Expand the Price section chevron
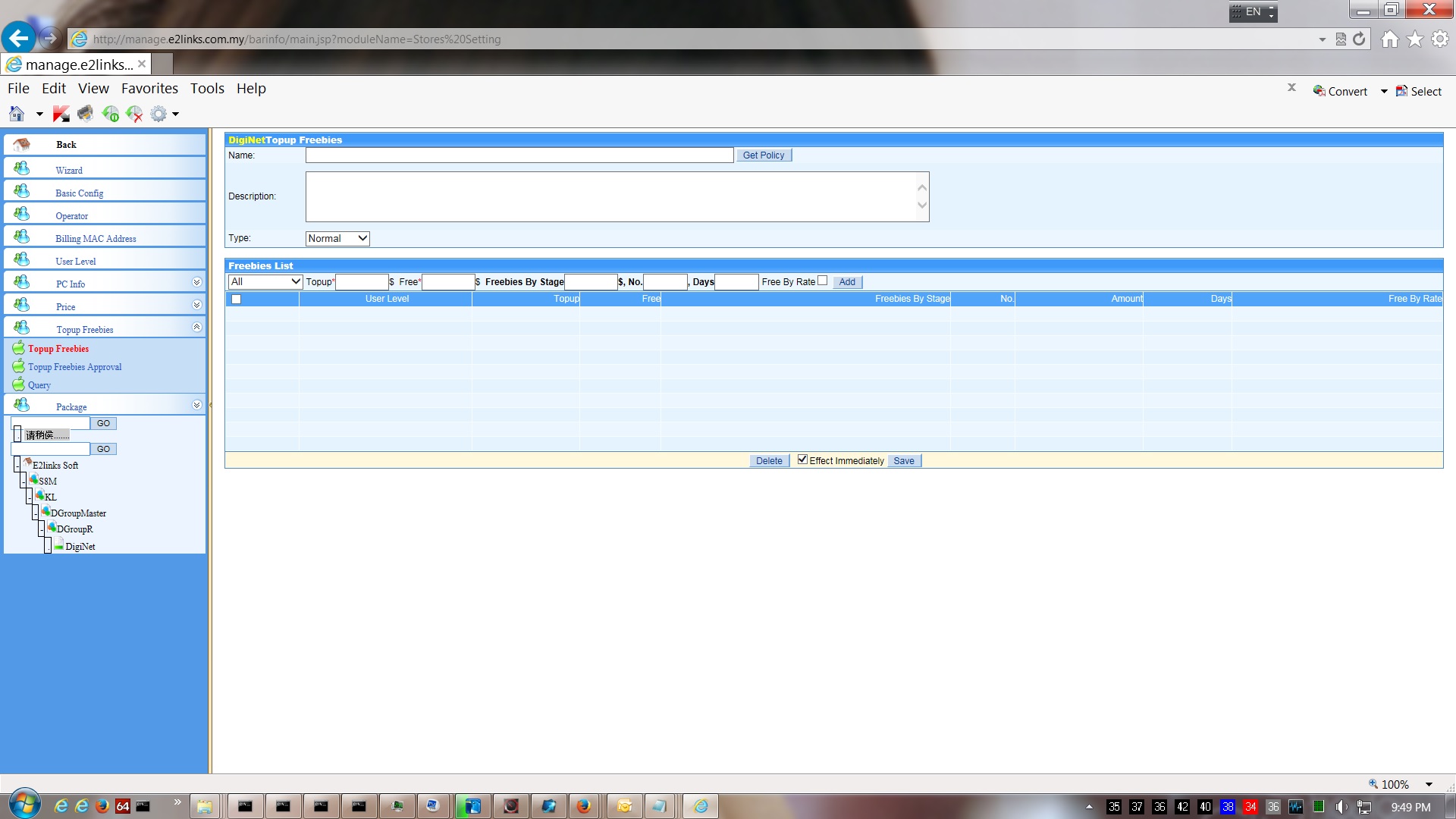 (196, 305)
